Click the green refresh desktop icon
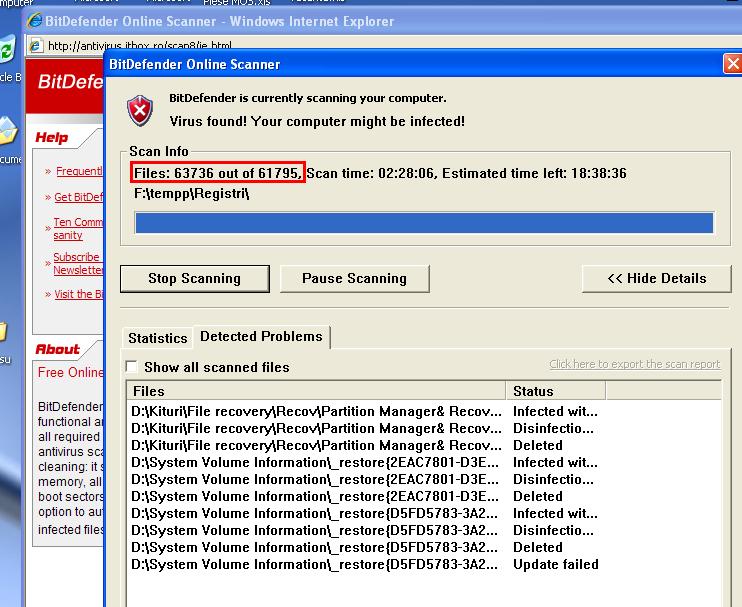 tap(7, 50)
